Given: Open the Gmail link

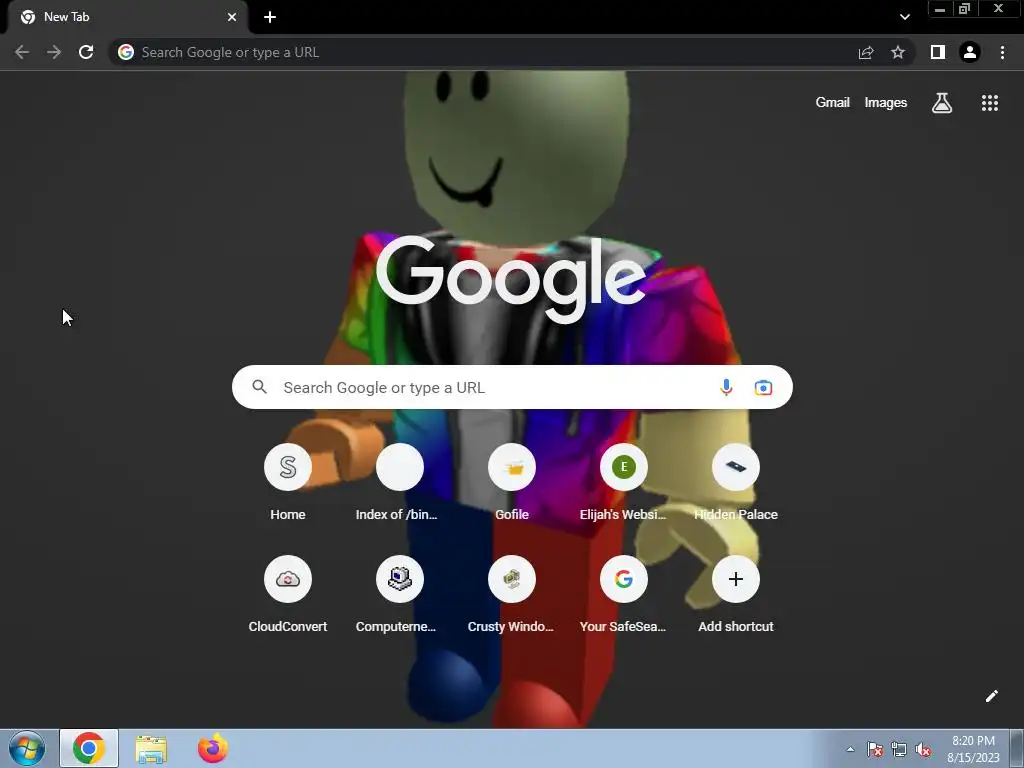Looking at the screenshot, I should point(833,103).
